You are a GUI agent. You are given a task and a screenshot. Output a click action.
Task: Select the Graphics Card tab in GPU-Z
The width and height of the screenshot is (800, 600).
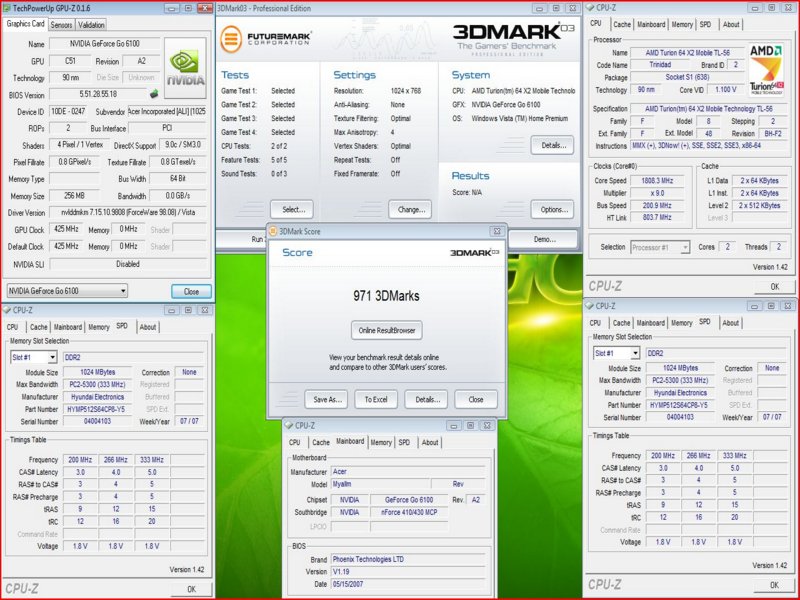[26, 23]
